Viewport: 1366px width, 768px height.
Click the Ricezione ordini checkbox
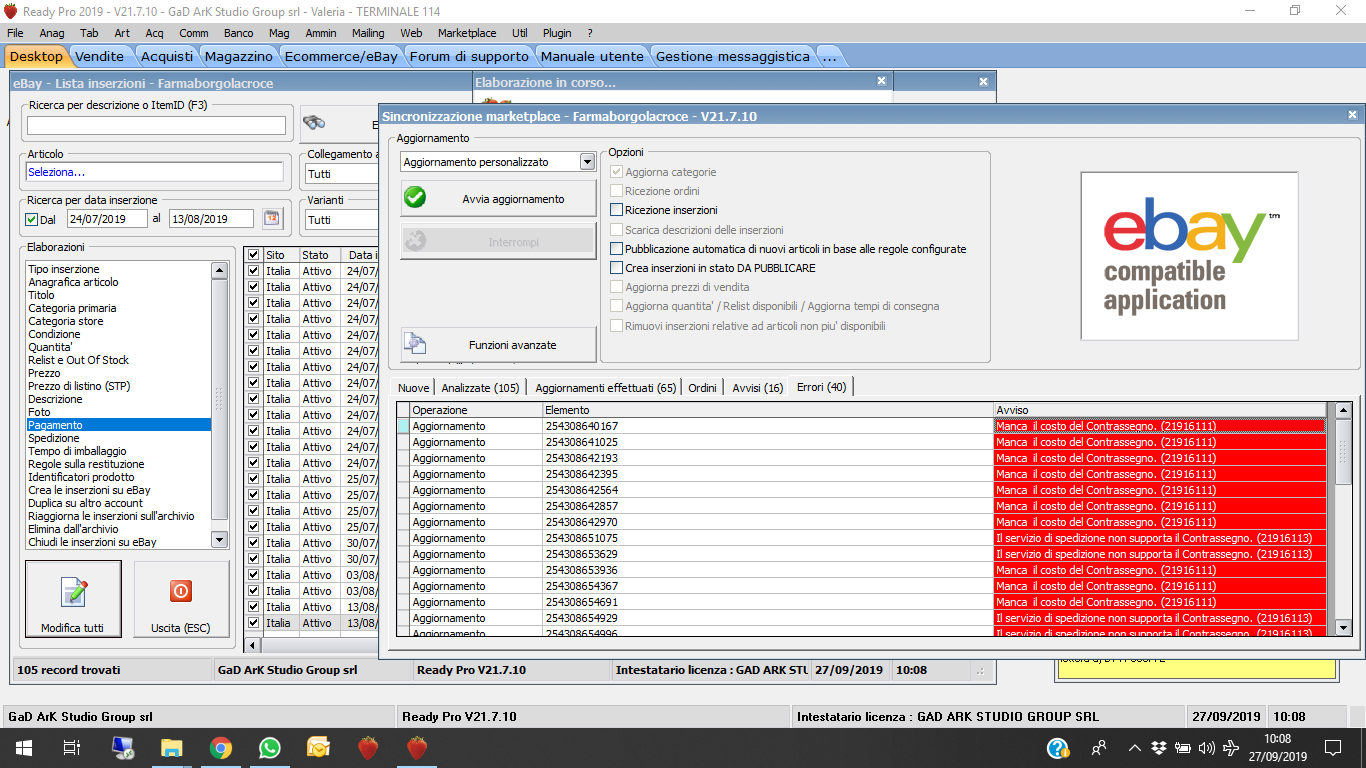coord(617,191)
